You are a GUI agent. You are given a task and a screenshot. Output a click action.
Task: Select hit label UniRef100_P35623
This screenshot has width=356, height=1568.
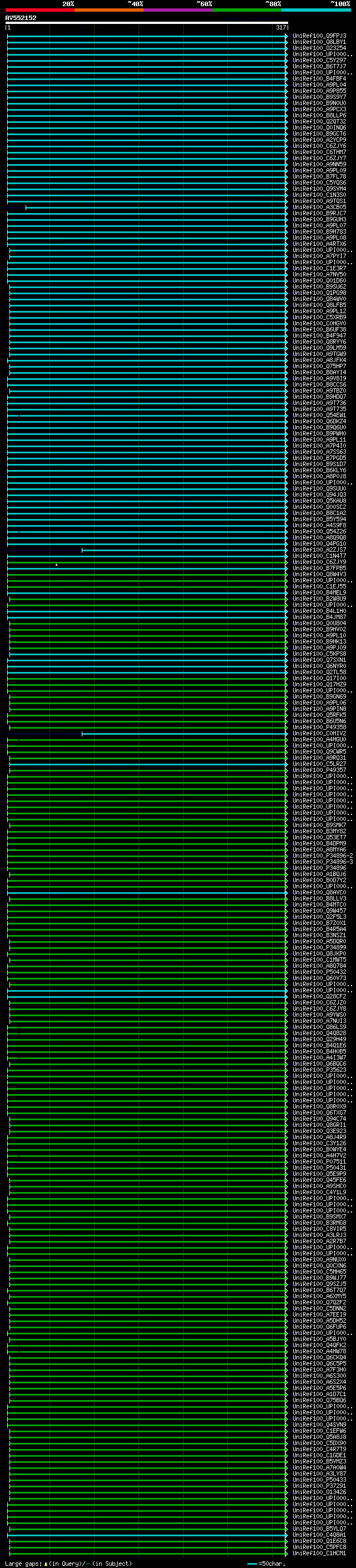tap(319, 1070)
